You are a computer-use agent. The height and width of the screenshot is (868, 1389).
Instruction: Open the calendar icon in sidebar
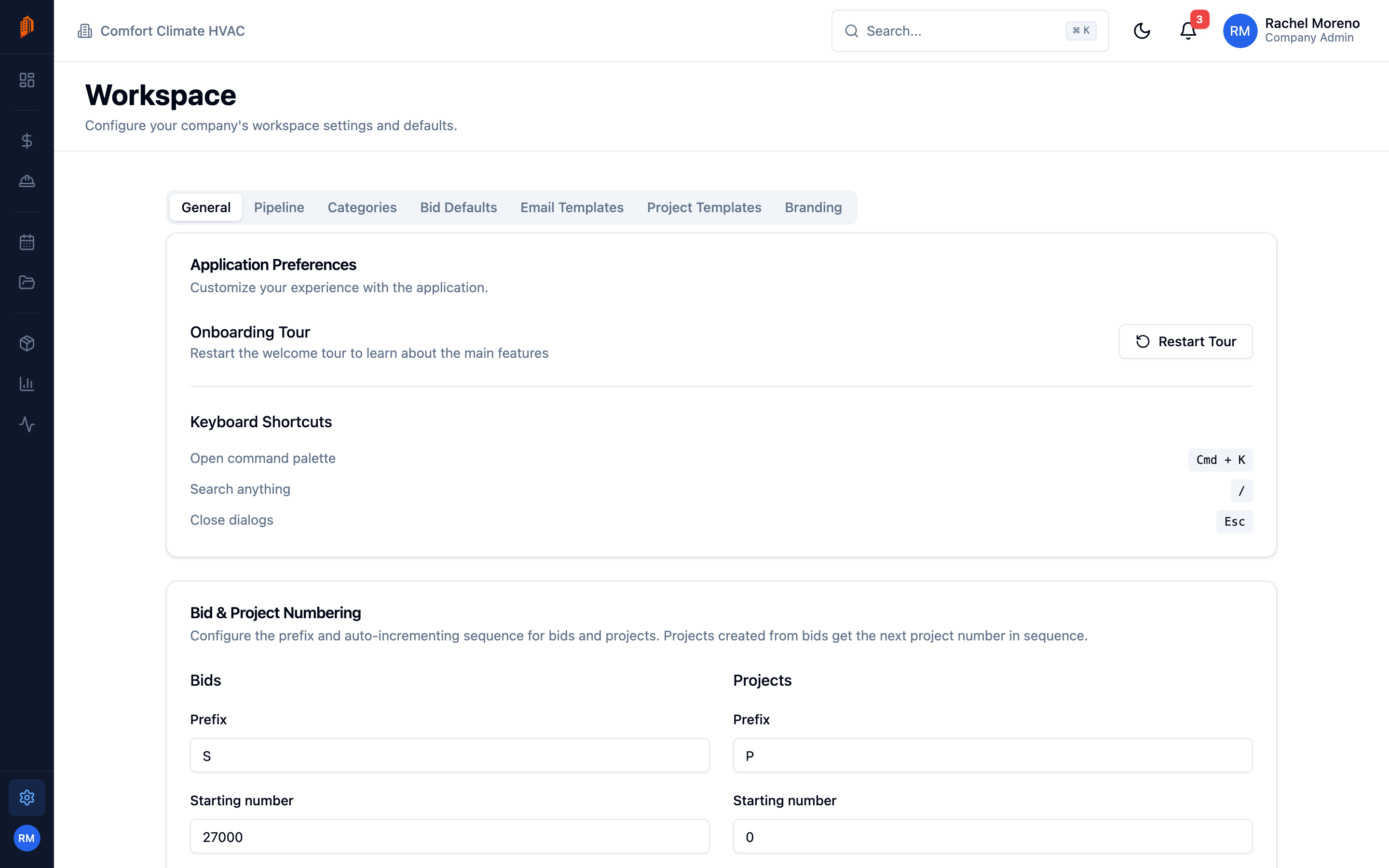(27, 242)
